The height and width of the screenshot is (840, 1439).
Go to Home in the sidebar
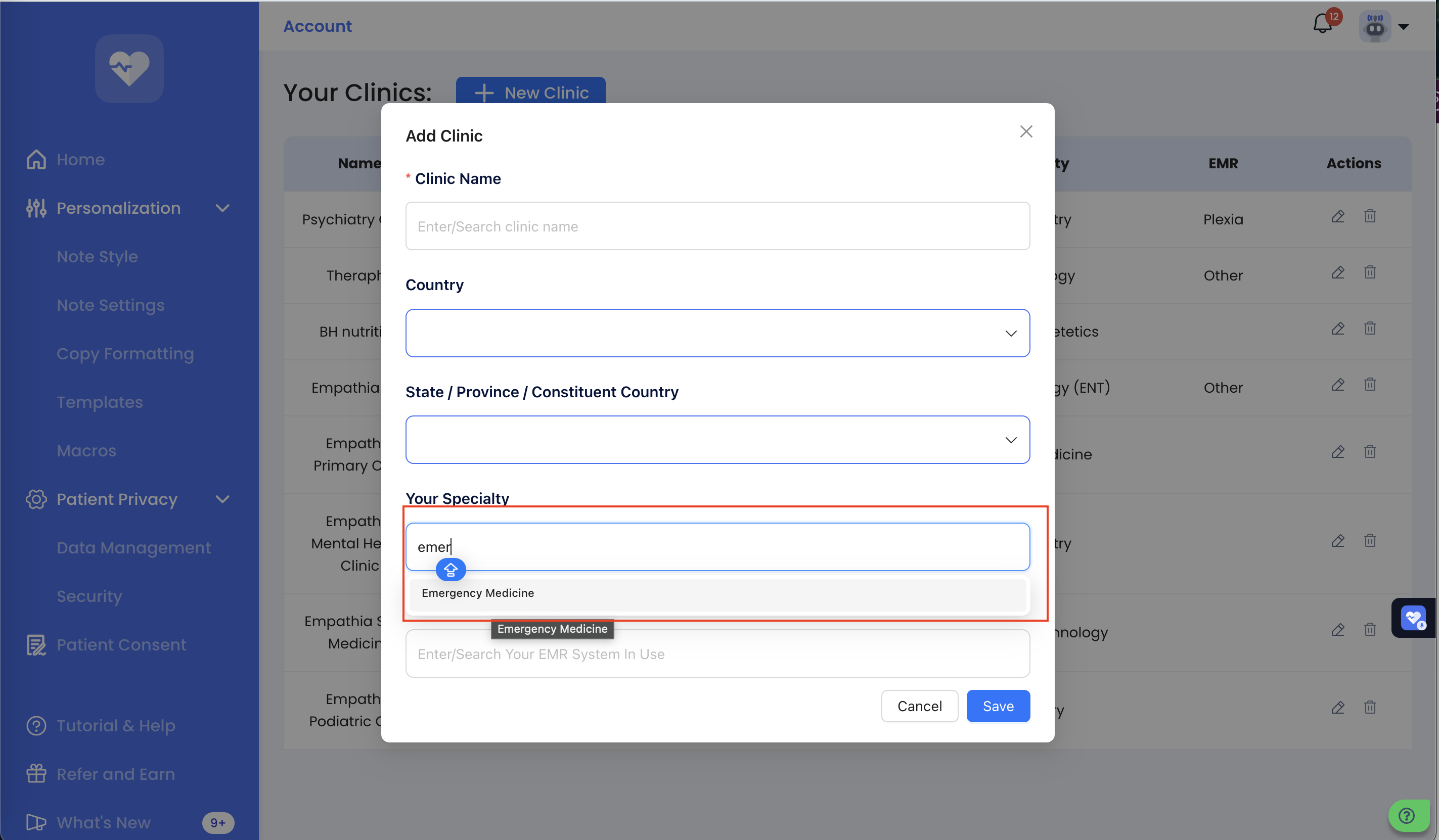click(x=80, y=160)
